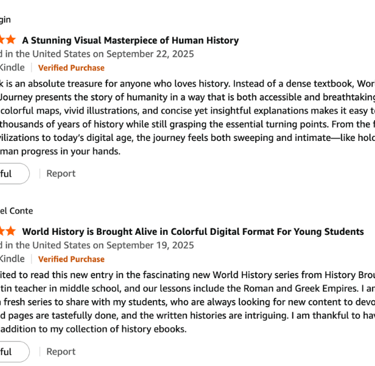Click Verified Purchase on the September 22 review
Image resolution: width=375 pixels, height=366 pixels.
[x=71, y=68]
